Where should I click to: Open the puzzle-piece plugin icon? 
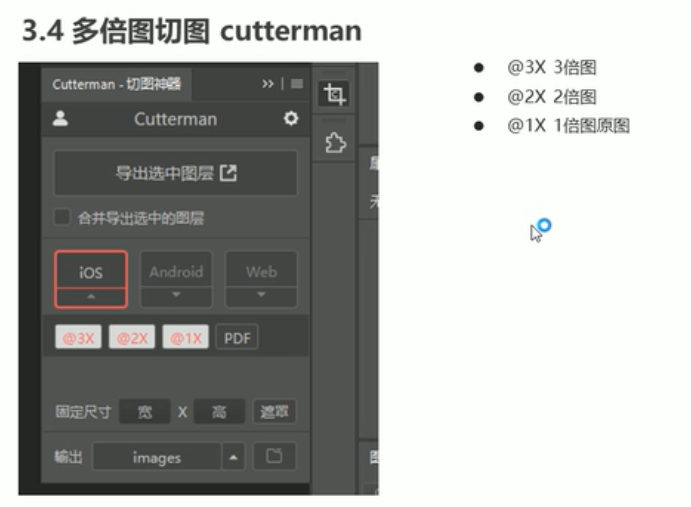point(335,143)
